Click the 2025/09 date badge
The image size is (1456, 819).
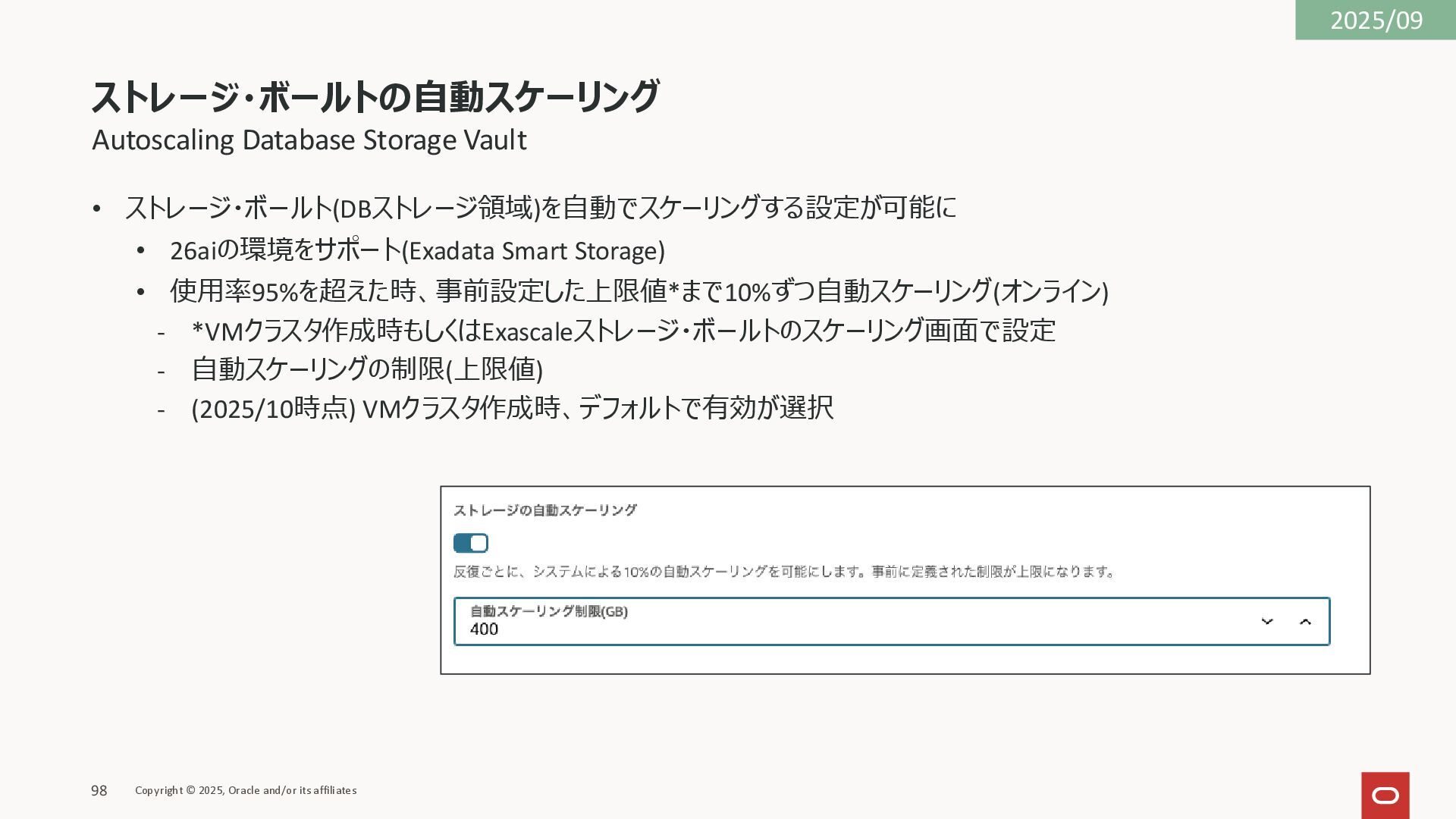[x=1376, y=20]
